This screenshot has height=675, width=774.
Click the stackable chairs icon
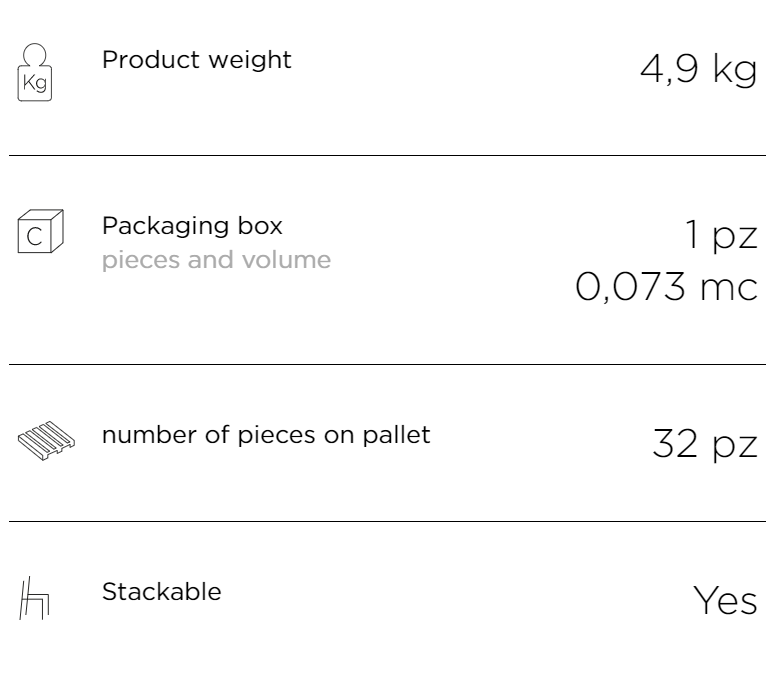click(x=35, y=597)
